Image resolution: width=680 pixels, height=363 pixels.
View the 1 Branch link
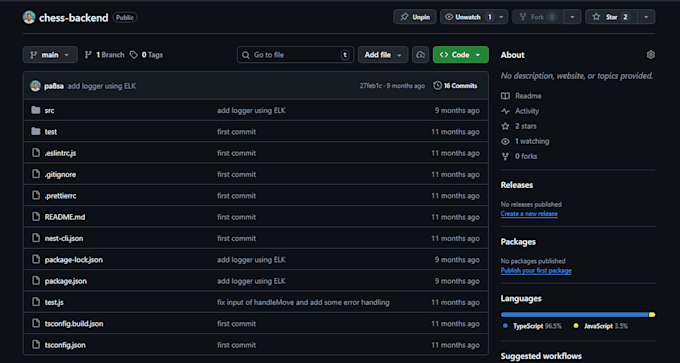click(104, 55)
